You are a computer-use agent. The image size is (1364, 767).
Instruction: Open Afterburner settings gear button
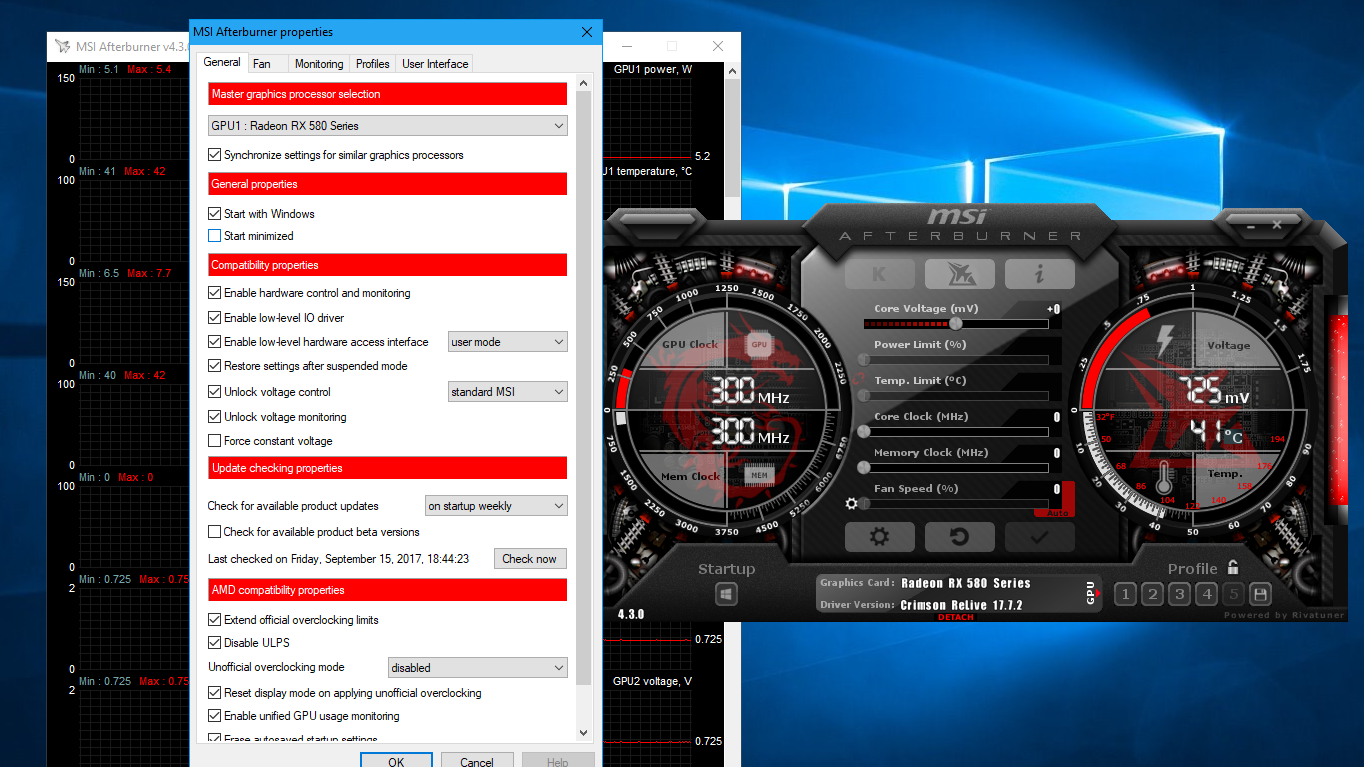tap(879, 537)
